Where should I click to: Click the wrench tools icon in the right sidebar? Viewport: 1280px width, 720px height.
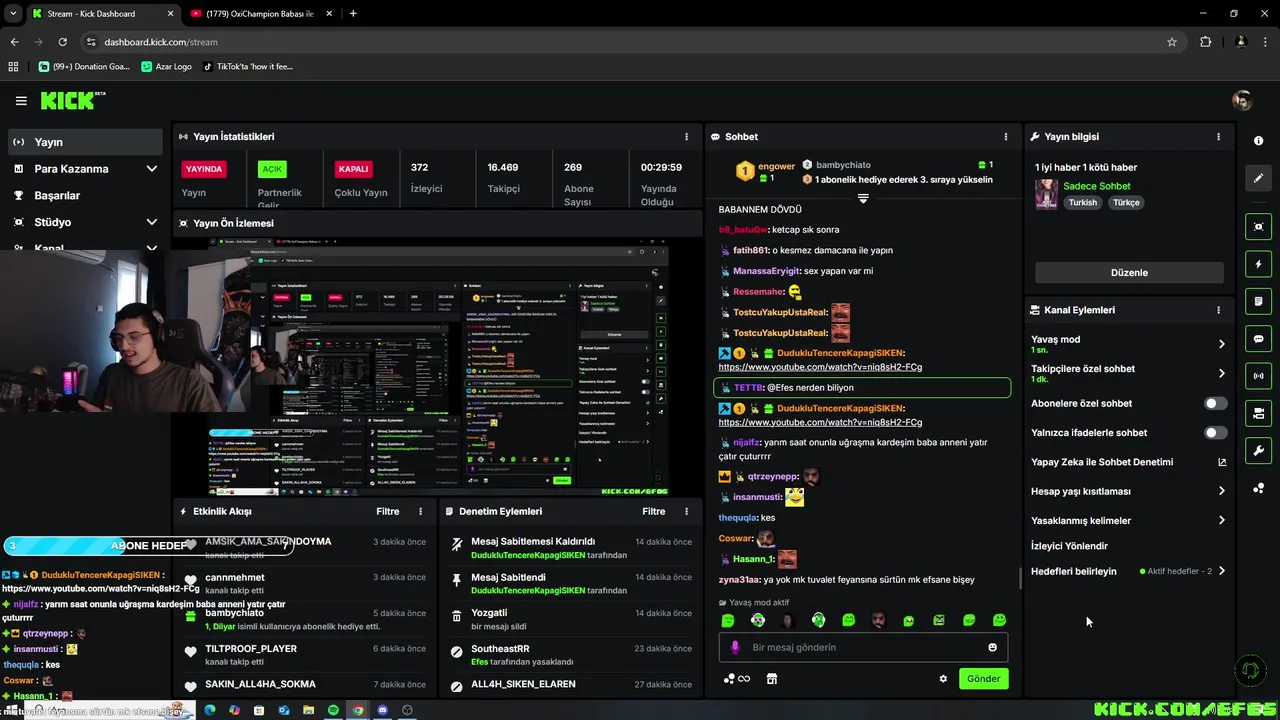point(1258,451)
